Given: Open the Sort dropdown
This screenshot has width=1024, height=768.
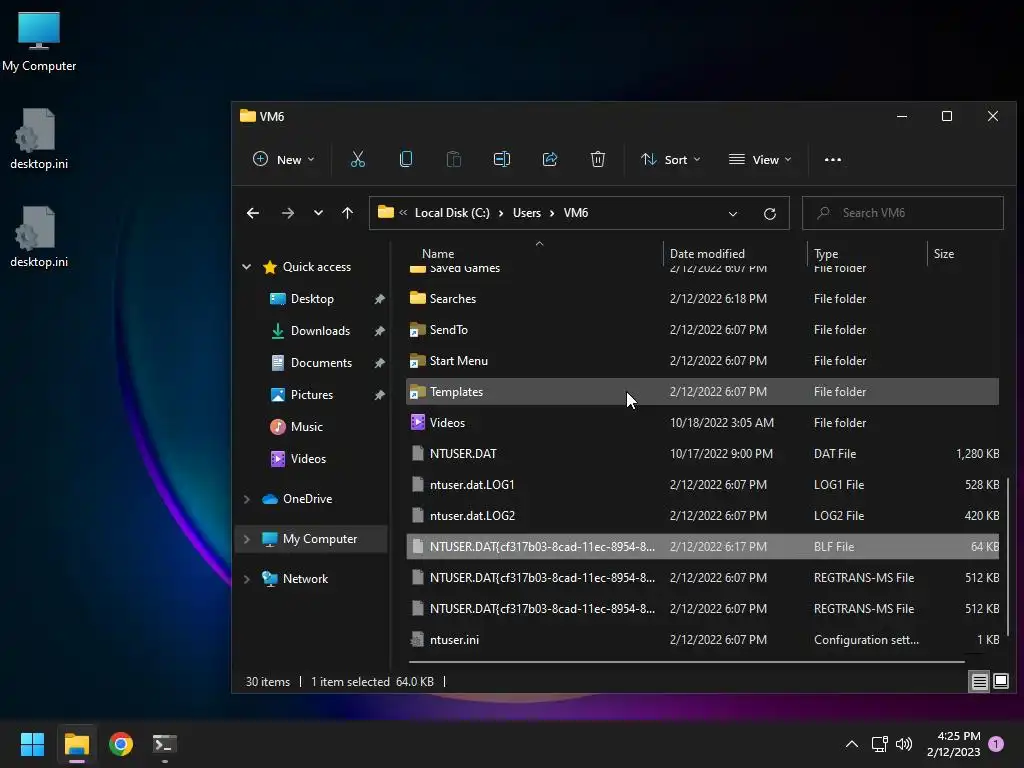Looking at the screenshot, I should pyautogui.click(x=670, y=159).
